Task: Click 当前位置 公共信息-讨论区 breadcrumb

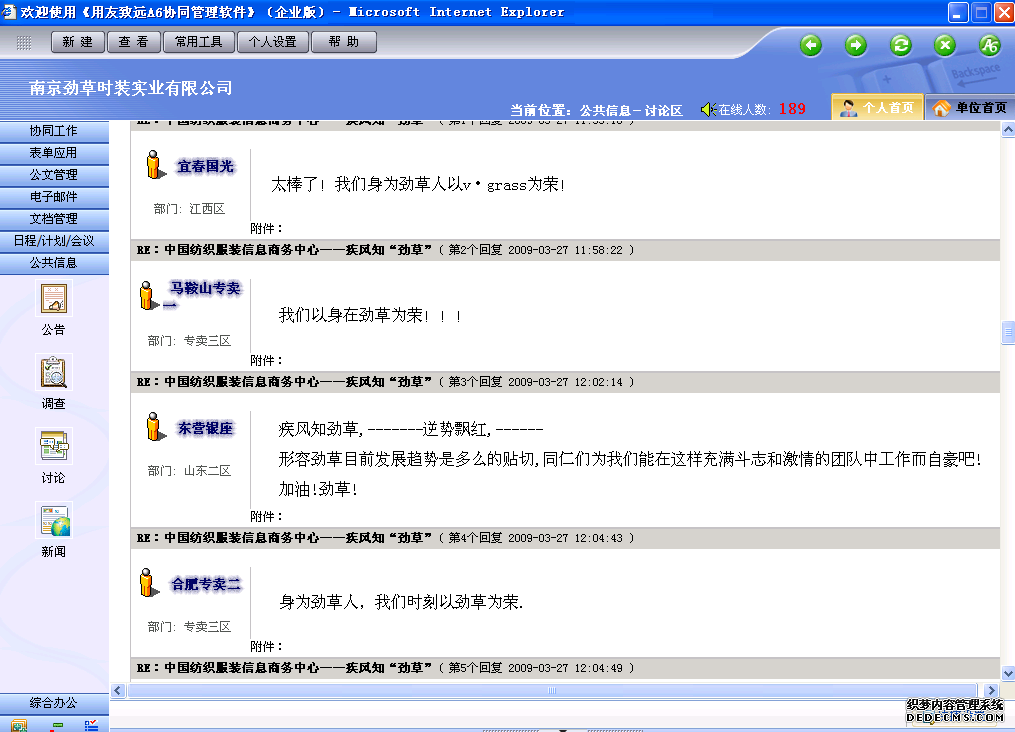Action: tap(596, 110)
